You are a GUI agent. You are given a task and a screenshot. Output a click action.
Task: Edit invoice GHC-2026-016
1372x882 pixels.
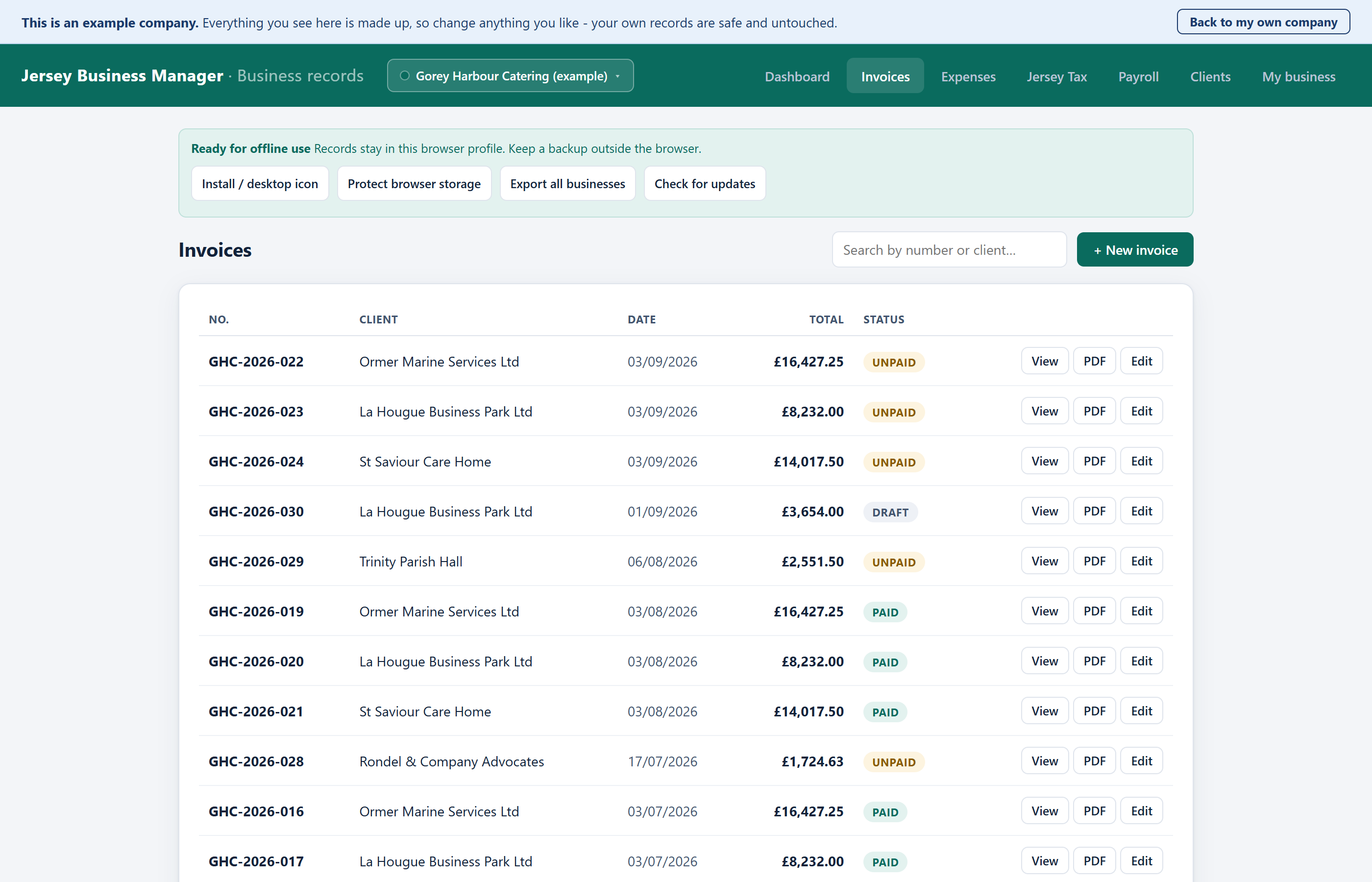pyautogui.click(x=1141, y=810)
